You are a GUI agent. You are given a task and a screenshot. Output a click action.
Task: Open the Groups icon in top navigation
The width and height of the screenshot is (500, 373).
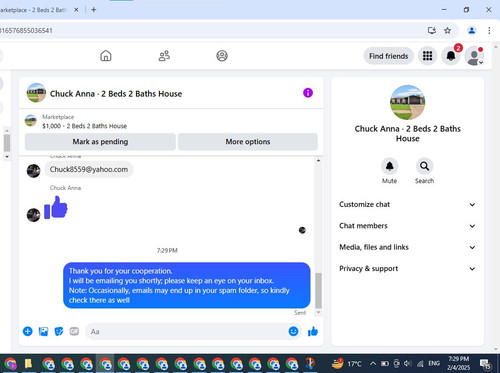222,56
